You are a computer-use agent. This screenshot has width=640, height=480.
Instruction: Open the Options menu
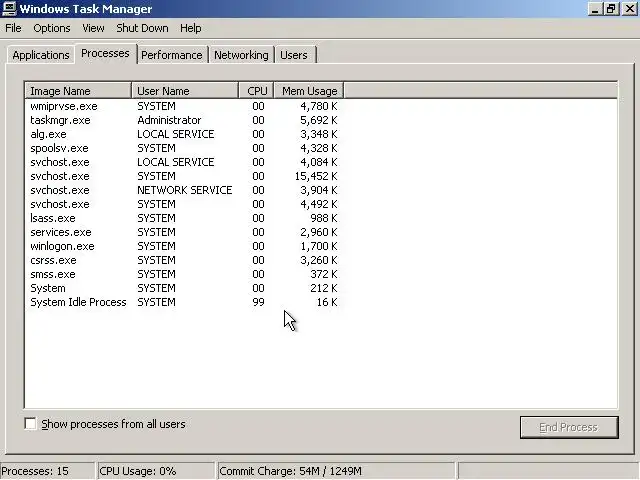[52, 28]
